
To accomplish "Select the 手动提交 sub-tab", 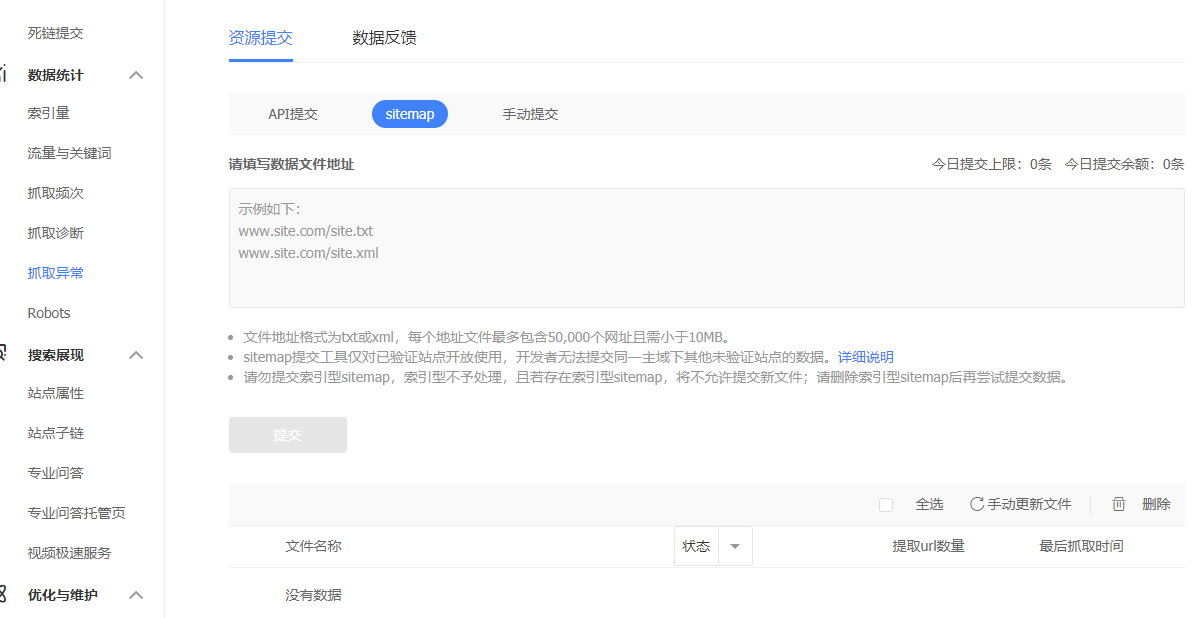I will pyautogui.click(x=530, y=114).
